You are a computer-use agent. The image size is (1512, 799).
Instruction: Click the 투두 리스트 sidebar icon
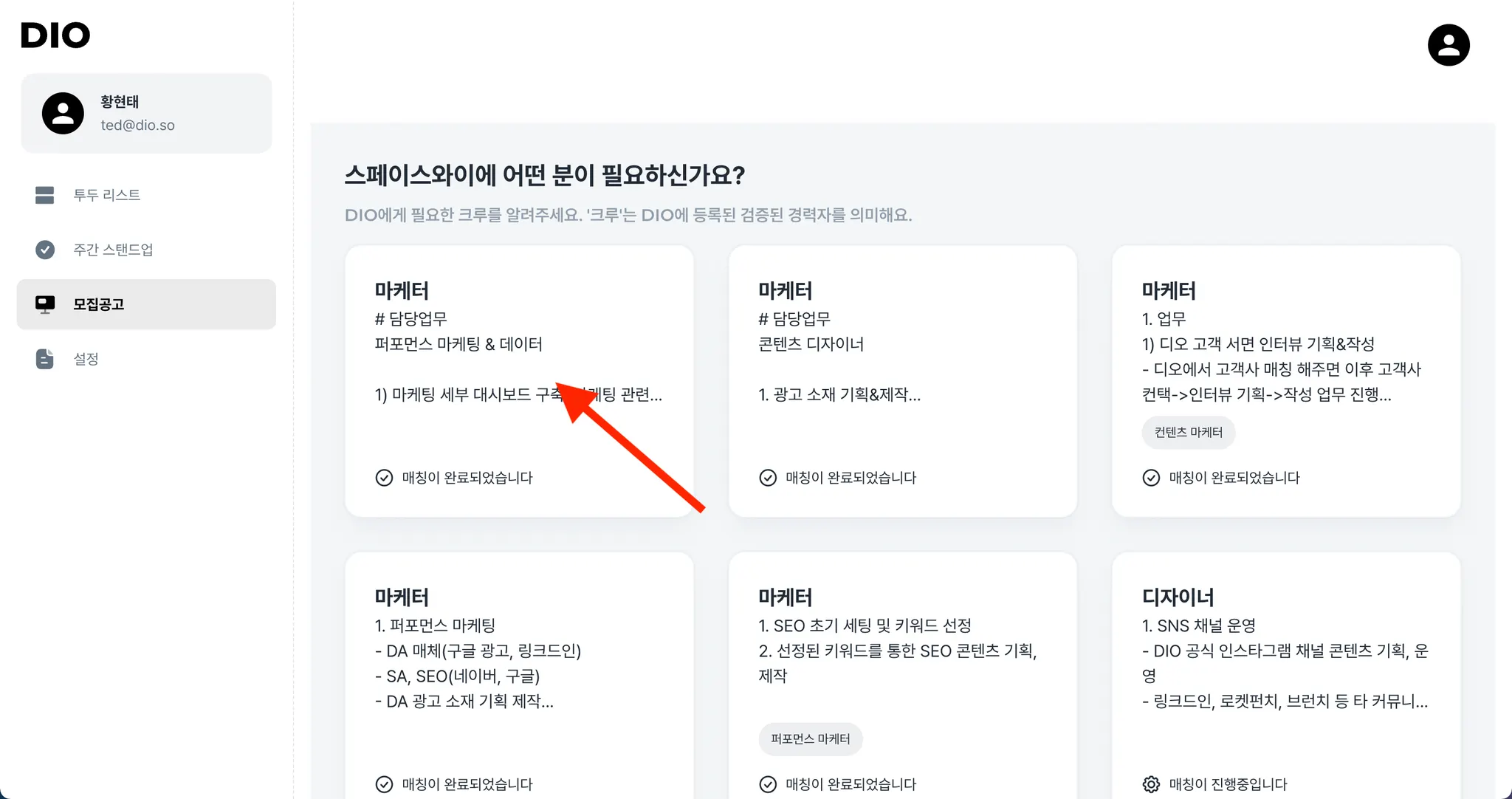[45, 195]
